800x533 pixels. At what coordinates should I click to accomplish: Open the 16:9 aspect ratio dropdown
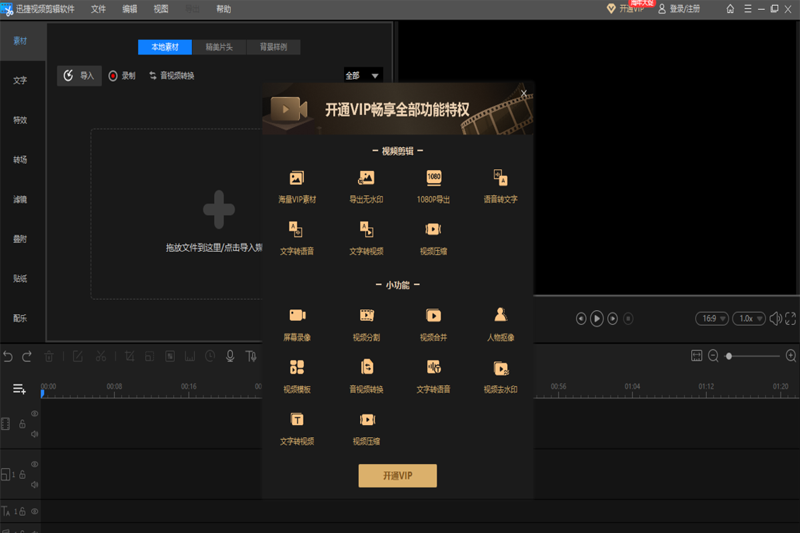[x=712, y=318]
